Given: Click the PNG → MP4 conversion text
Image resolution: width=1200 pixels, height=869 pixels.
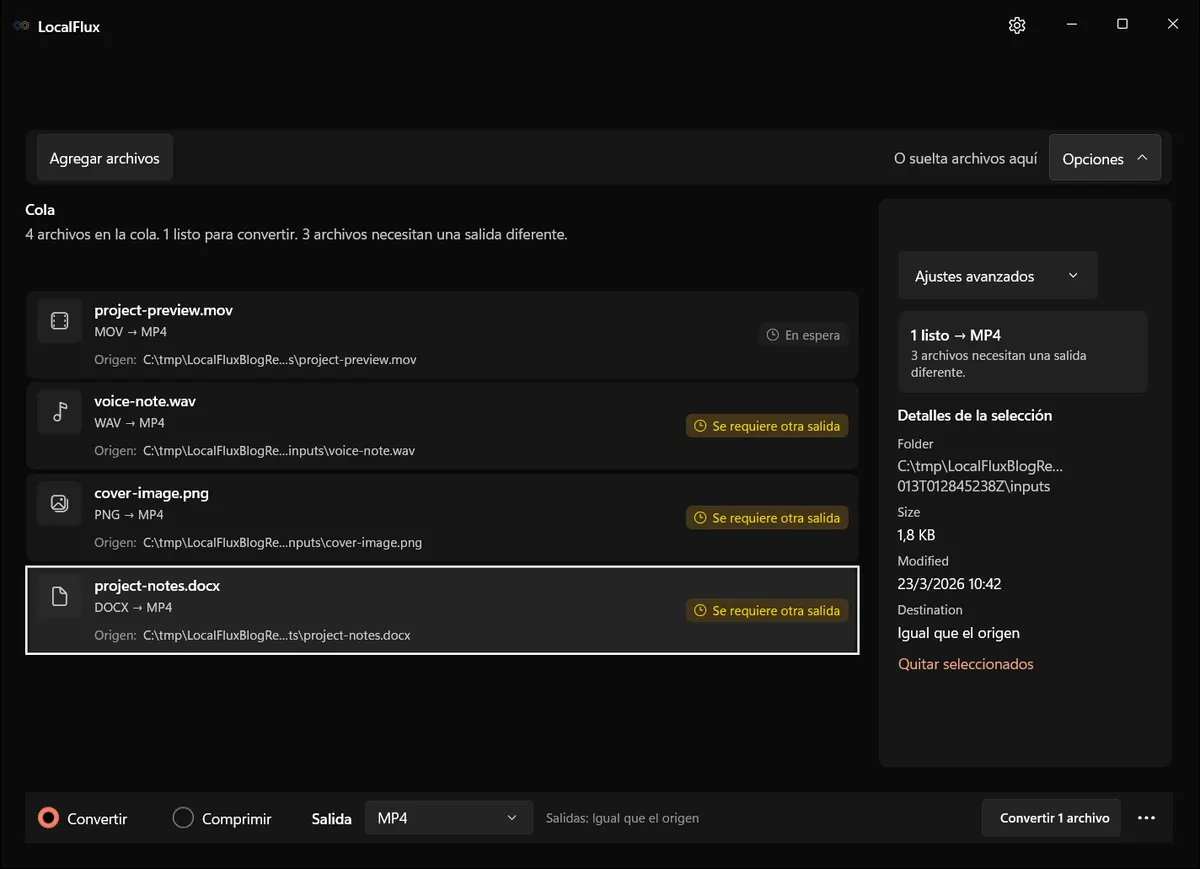Looking at the screenshot, I should [129, 515].
